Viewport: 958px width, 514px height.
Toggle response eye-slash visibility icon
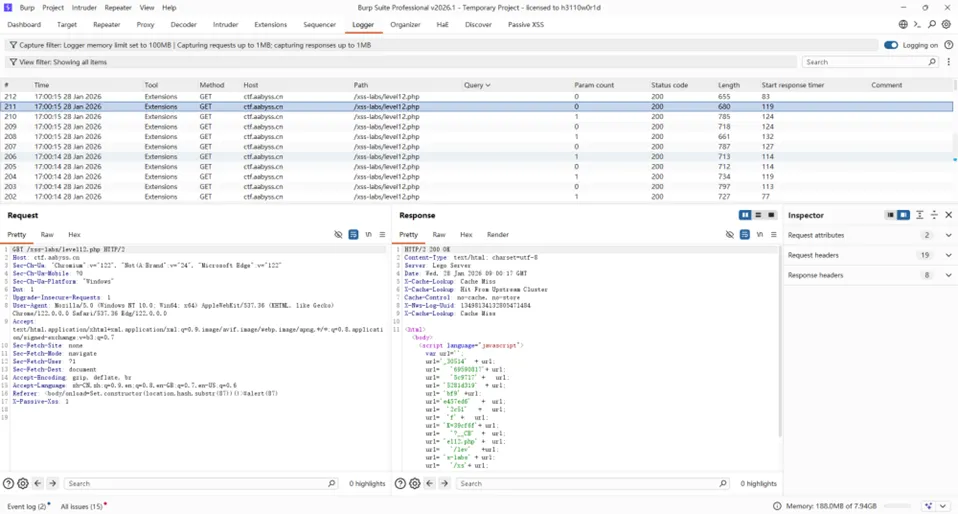729,235
